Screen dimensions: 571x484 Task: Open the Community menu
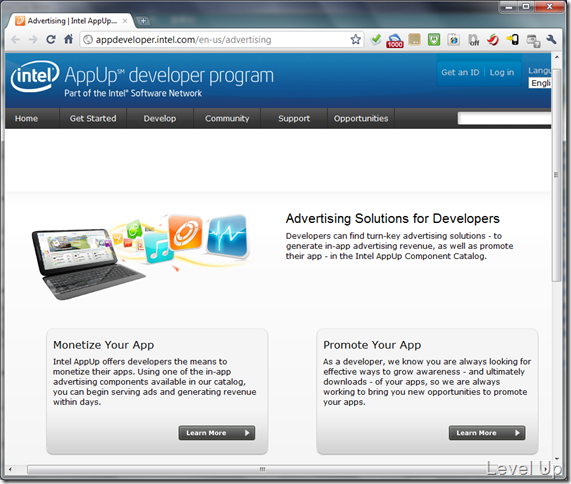tap(227, 118)
